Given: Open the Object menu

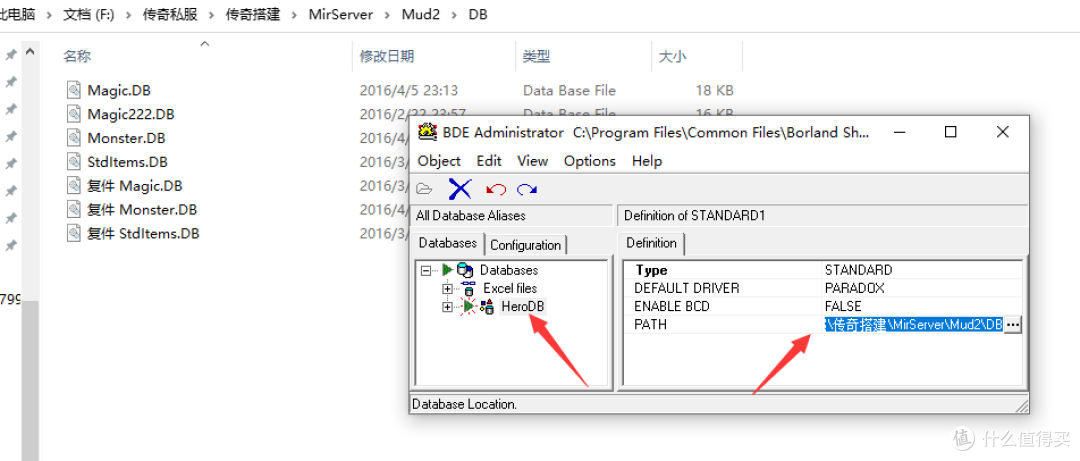Looking at the screenshot, I should [x=439, y=161].
